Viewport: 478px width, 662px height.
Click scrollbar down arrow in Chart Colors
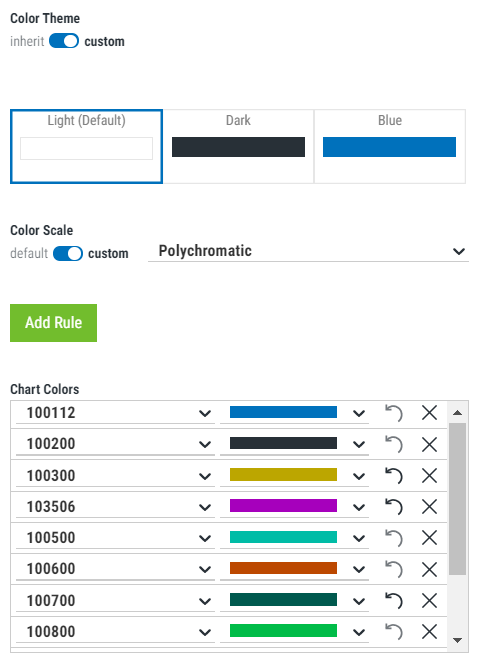click(x=457, y=640)
